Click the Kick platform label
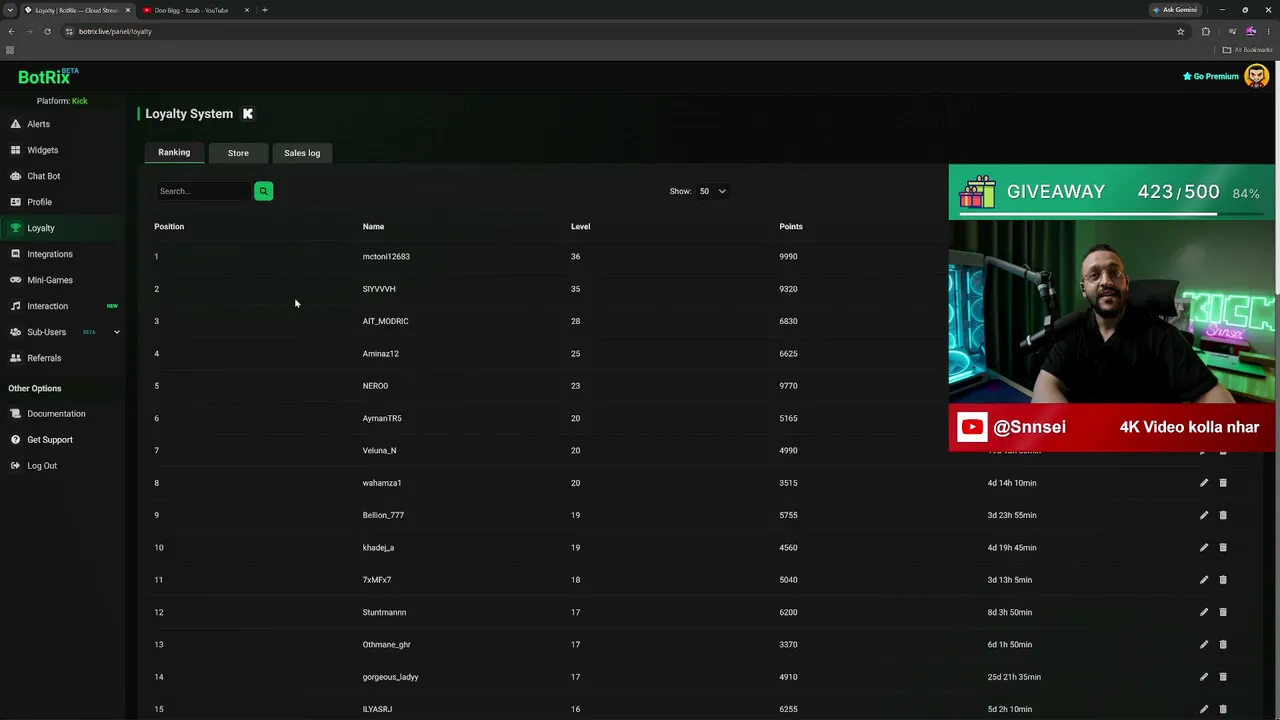Viewport: 1280px width, 720px height. click(x=80, y=101)
